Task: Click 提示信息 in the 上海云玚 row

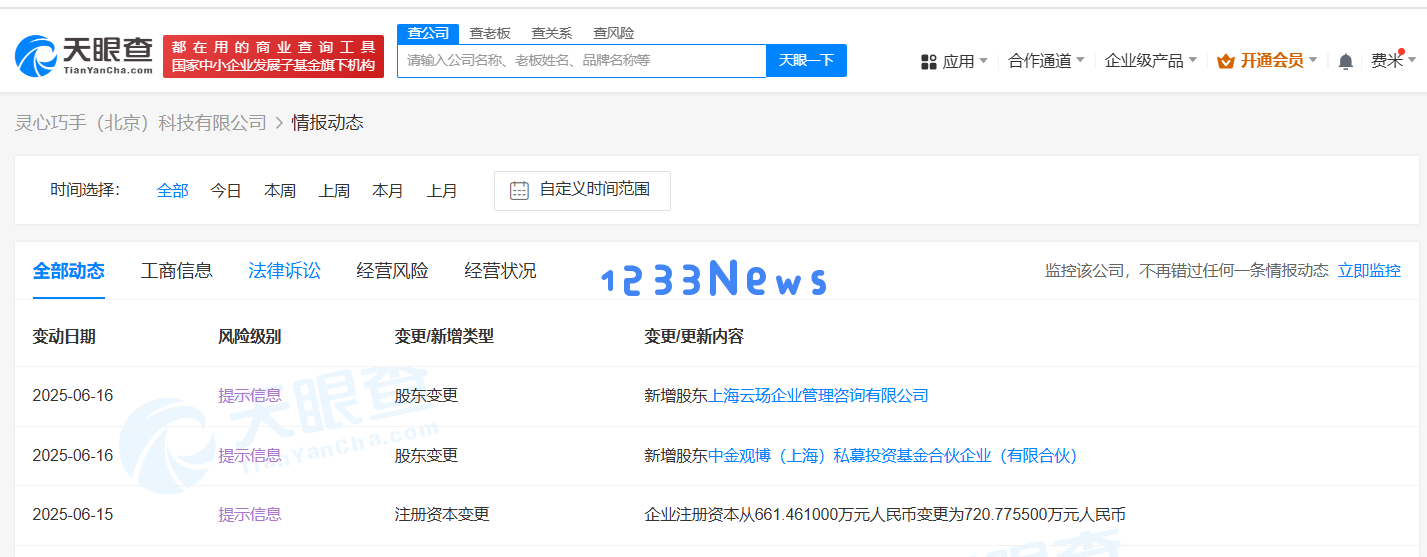Action: 250,395
